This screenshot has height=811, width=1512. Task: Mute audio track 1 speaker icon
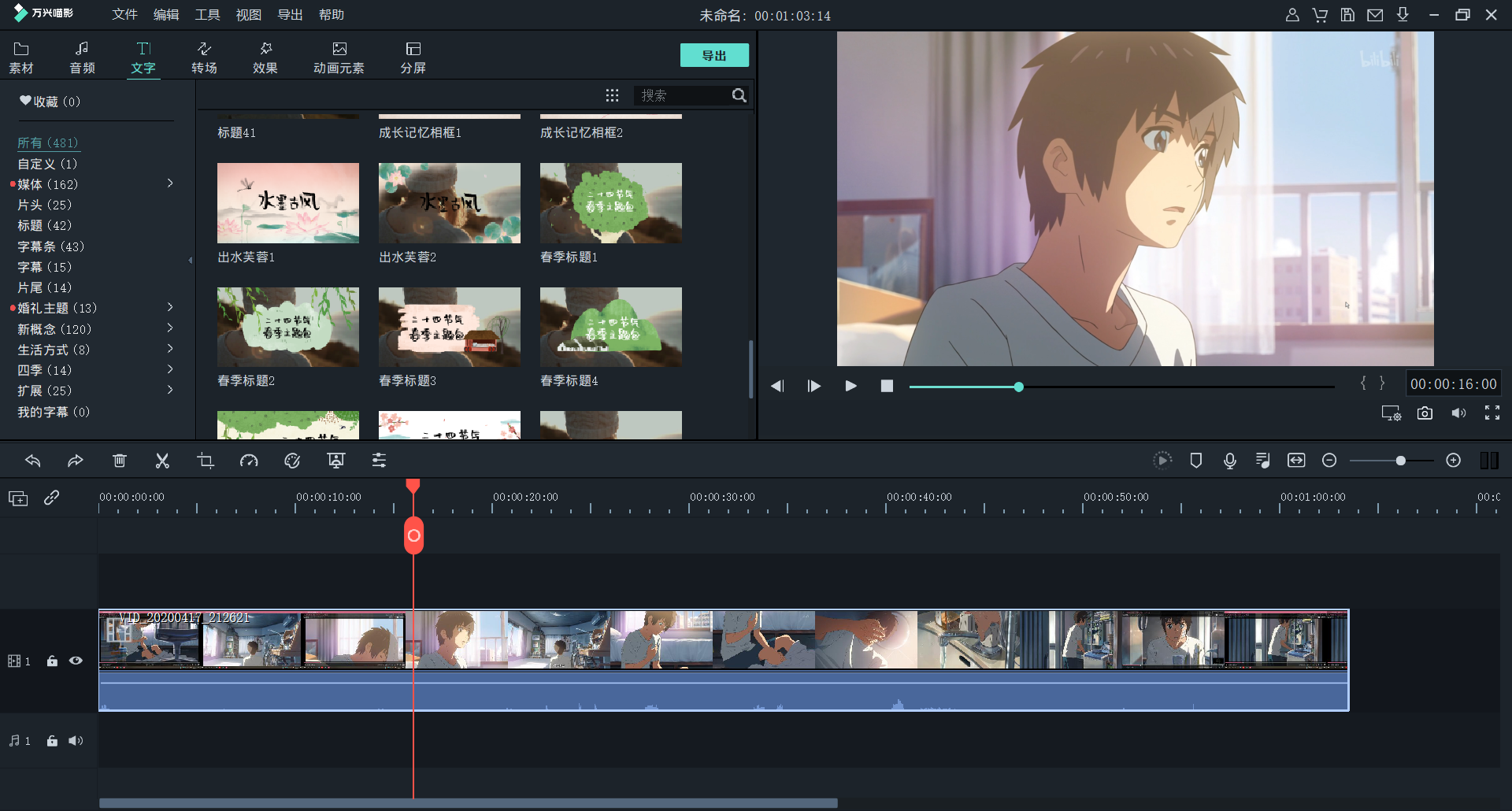76,741
